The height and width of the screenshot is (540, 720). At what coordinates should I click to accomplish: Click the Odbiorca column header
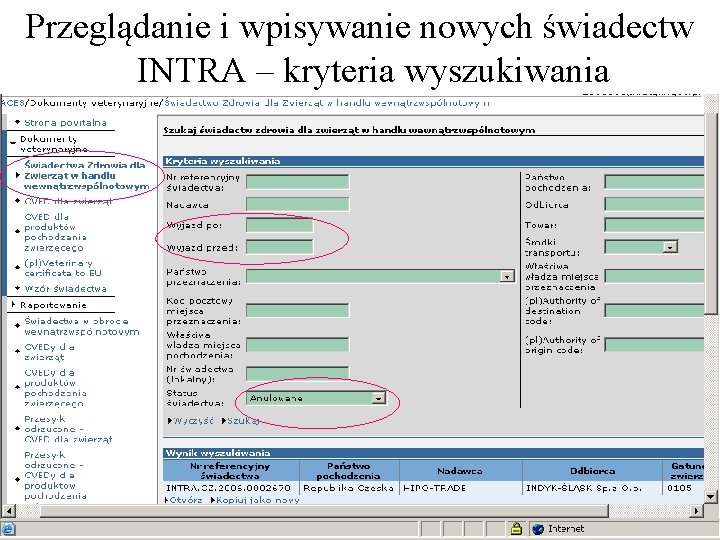(x=592, y=471)
